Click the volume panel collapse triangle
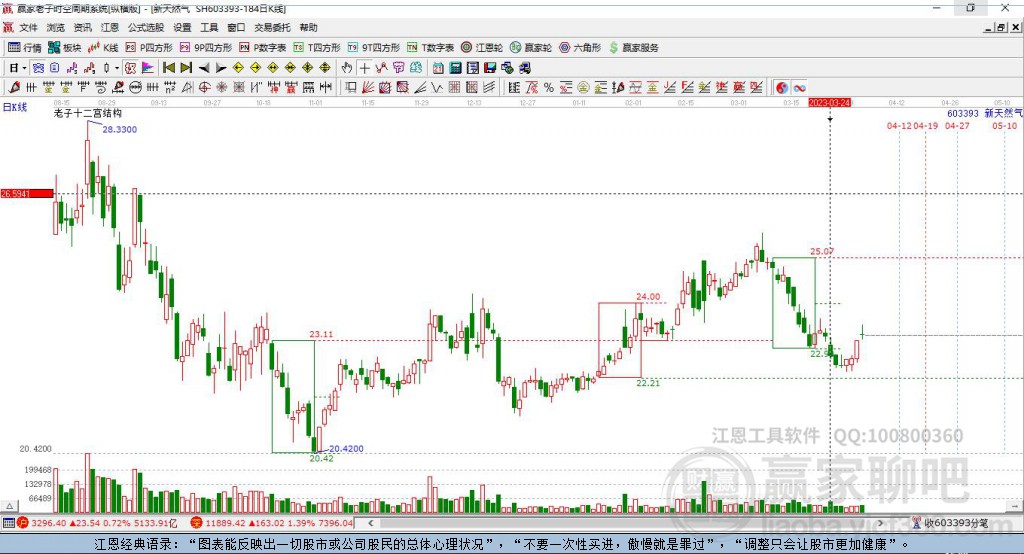 pyautogui.click(x=9, y=506)
